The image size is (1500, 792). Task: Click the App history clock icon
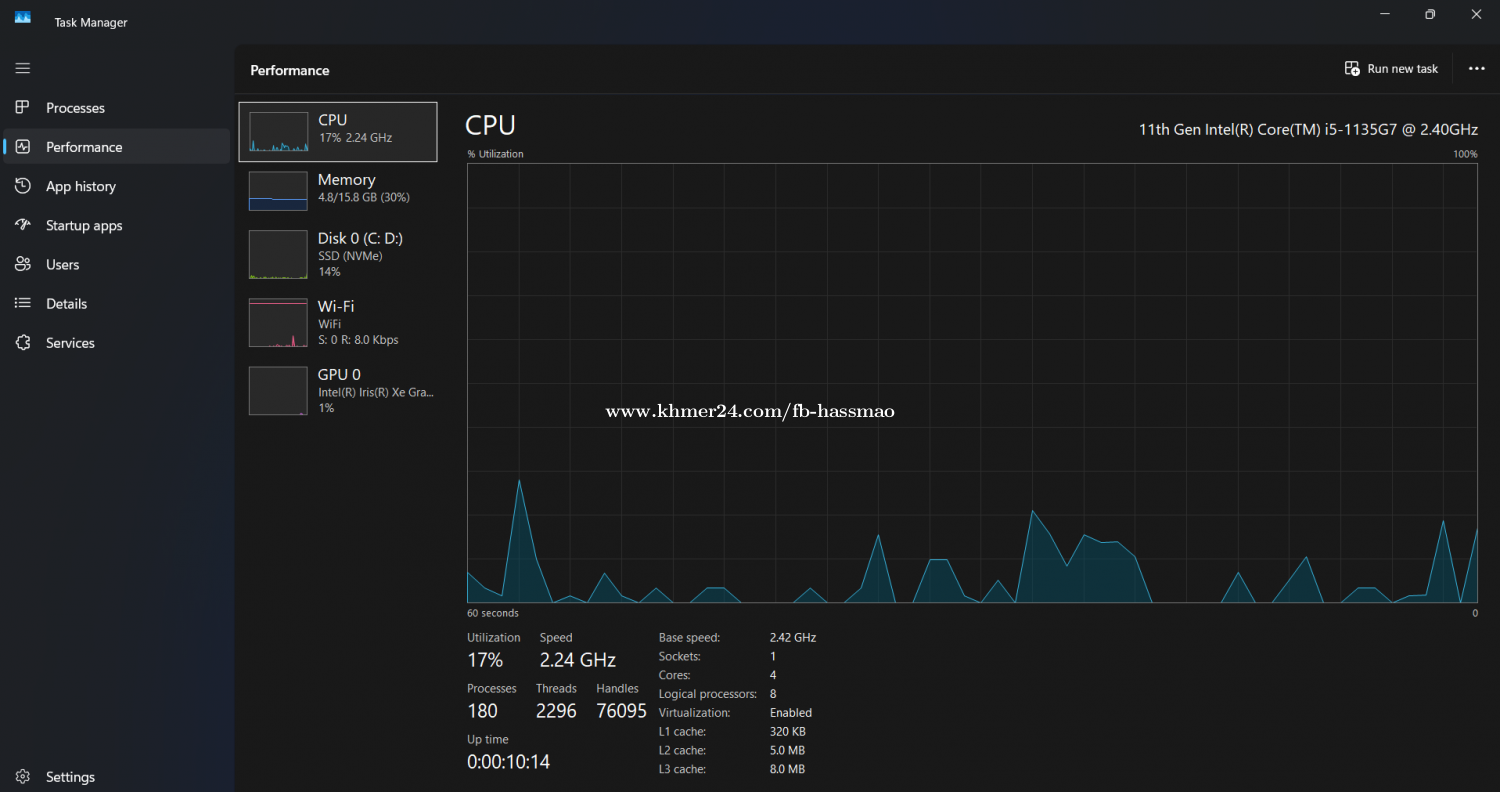23,186
